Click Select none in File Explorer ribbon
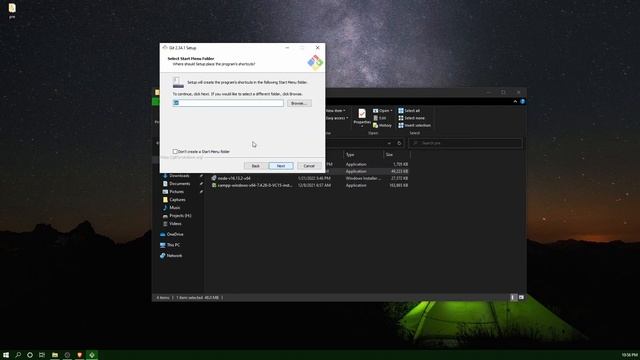The width and height of the screenshot is (640, 360). [411, 118]
